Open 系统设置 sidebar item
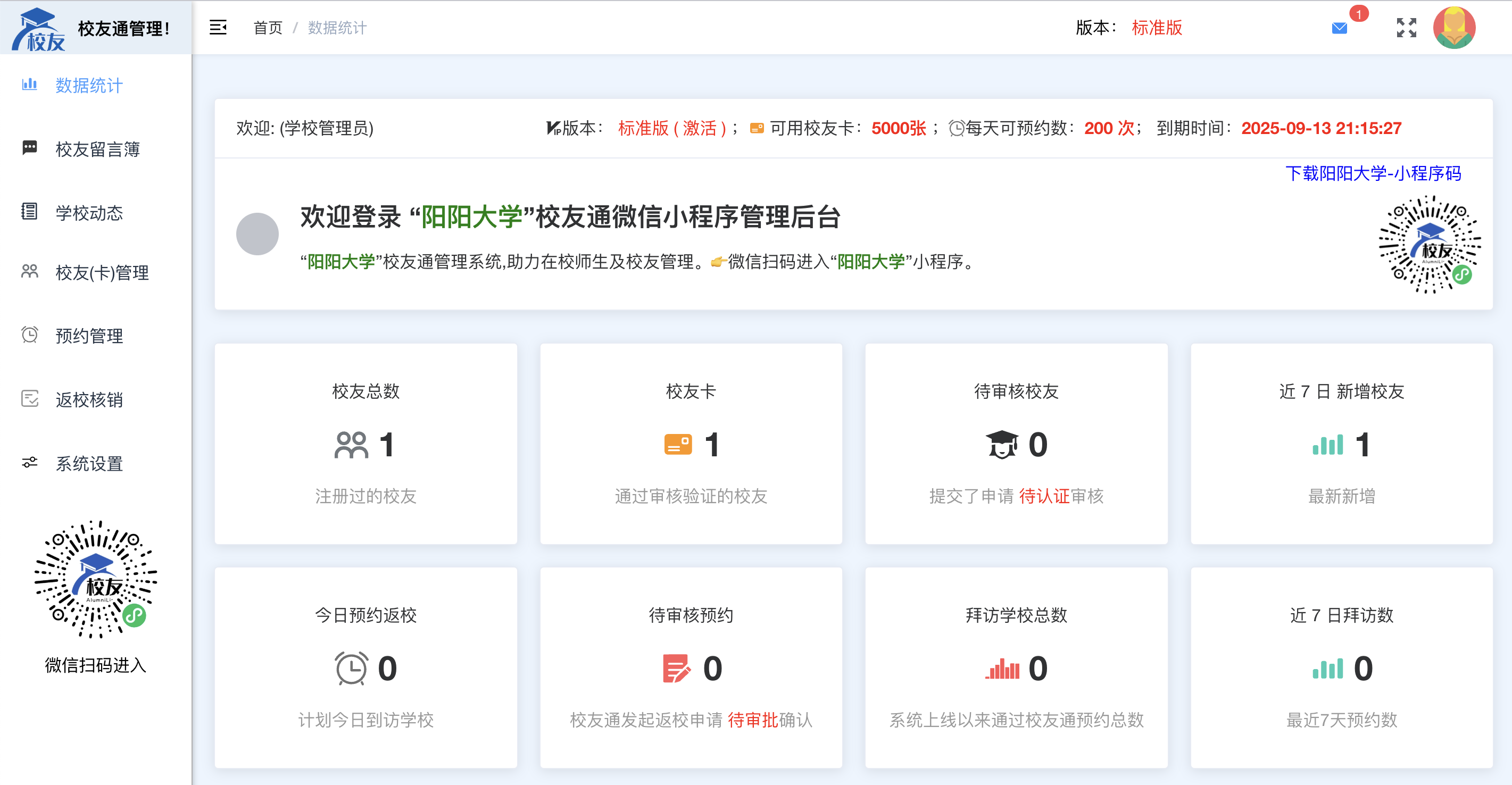 (89, 463)
